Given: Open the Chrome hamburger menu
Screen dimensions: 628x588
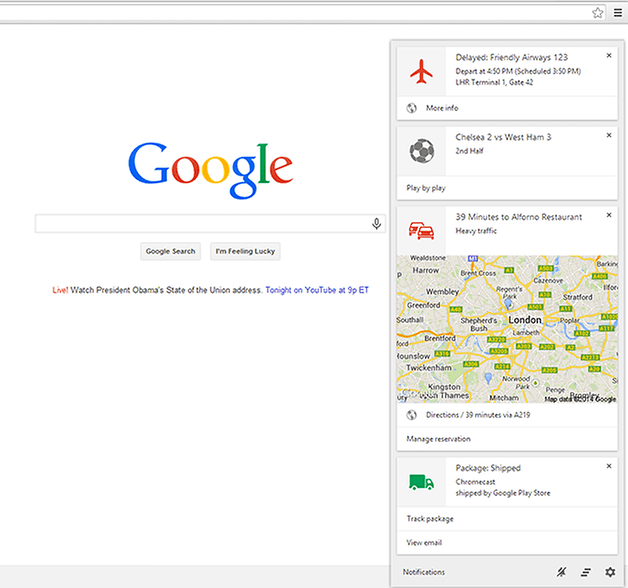Looking at the screenshot, I should click(x=618, y=13).
